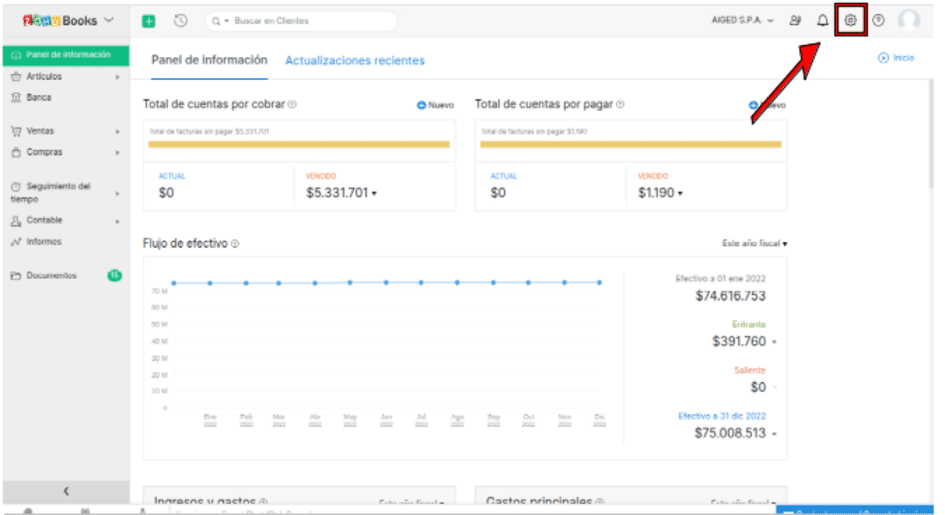Open the settings gear icon
The height and width of the screenshot is (515, 945).
tap(850, 20)
